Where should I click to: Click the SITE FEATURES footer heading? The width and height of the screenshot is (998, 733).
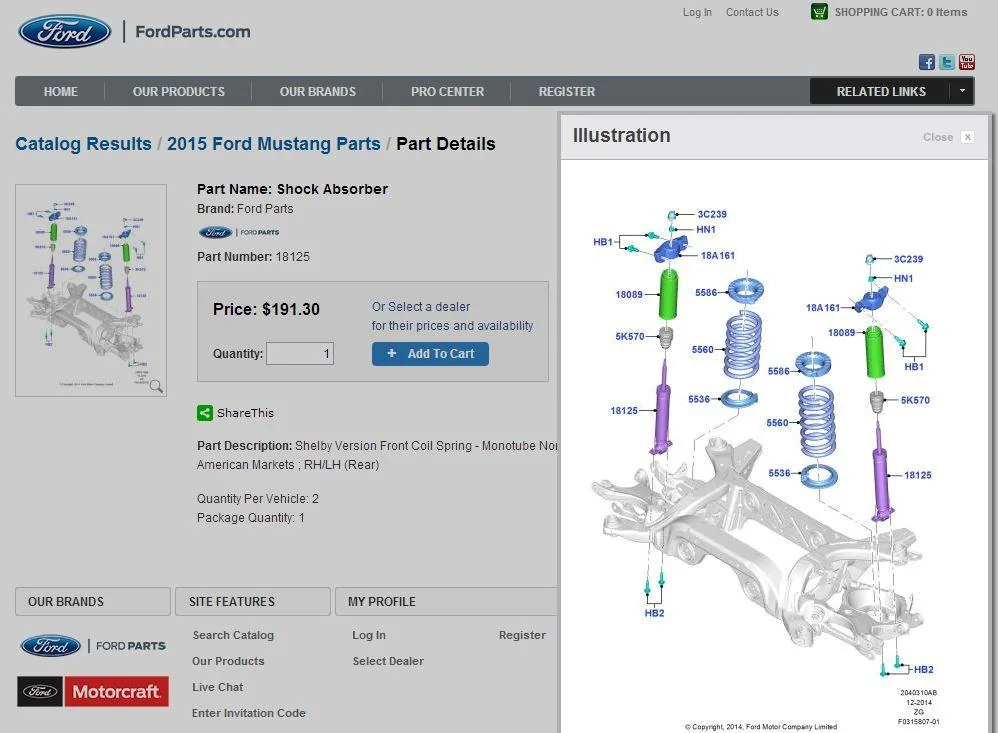[x=232, y=602]
